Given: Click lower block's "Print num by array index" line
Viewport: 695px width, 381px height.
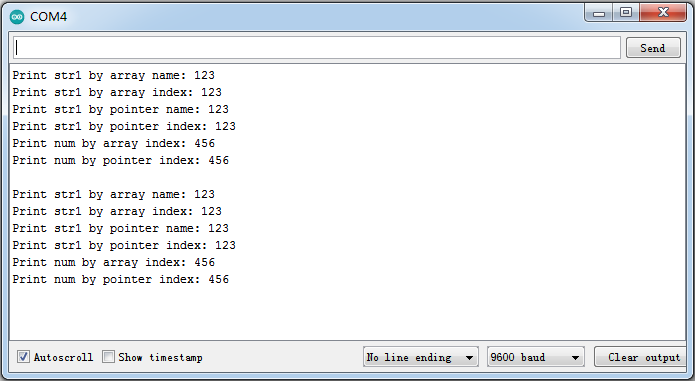Looking at the screenshot, I should tap(113, 262).
